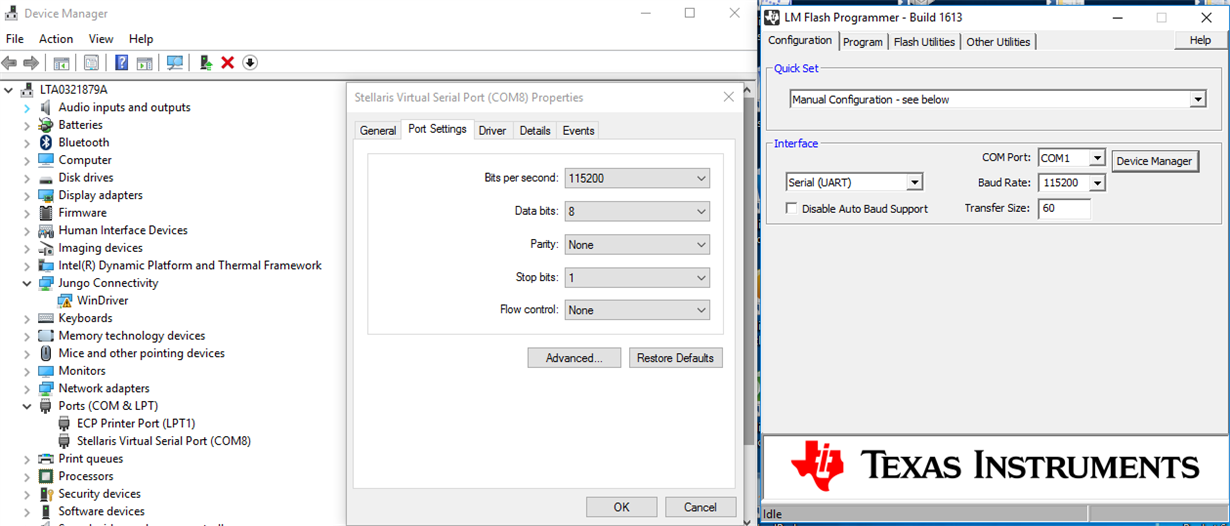The width and height of the screenshot is (1230, 526).
Task: Open the Action menu in Device Manager
Action: pyautogui.click(x=56, y=39)
